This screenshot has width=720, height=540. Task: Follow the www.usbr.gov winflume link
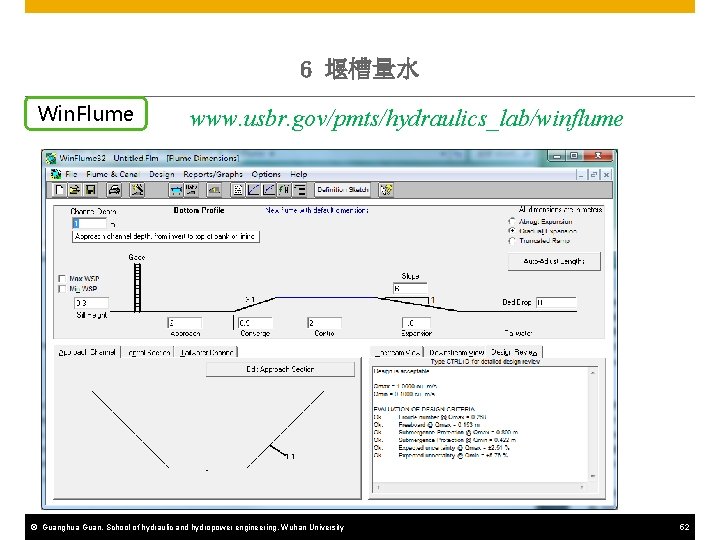(x=406, y=119)
